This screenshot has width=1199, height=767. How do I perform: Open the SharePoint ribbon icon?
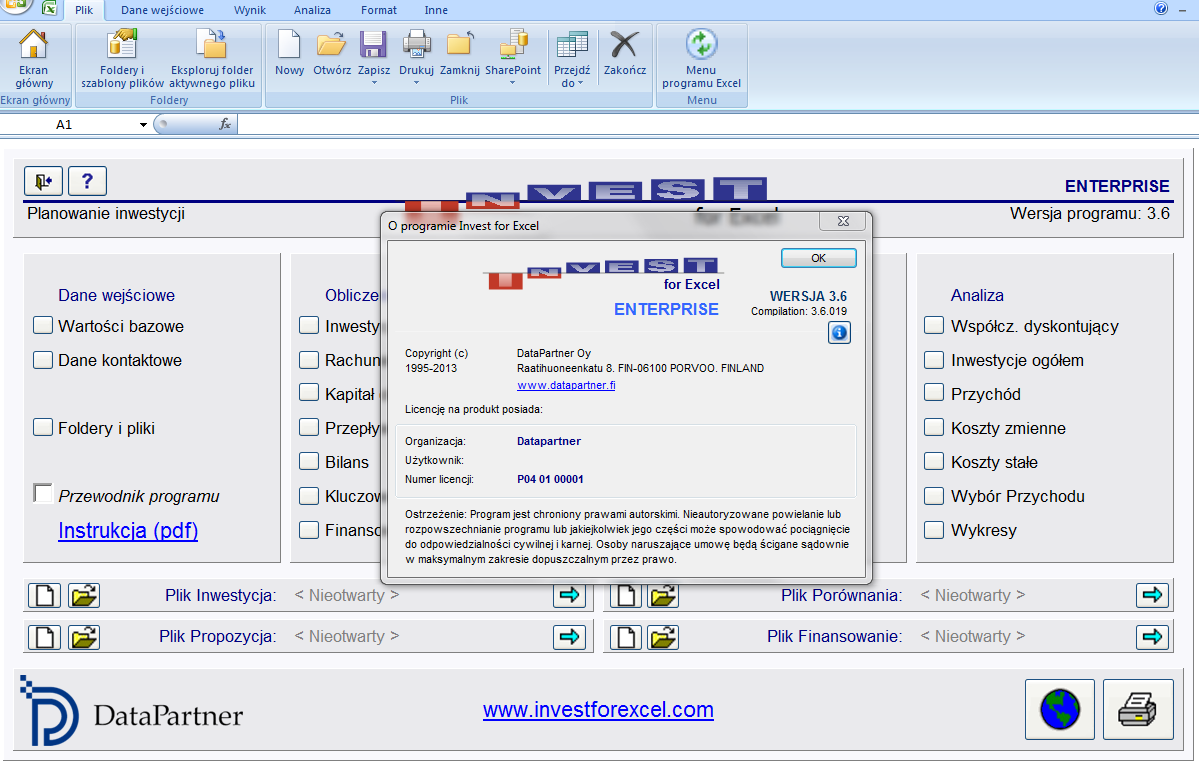[x=512, y=44]
